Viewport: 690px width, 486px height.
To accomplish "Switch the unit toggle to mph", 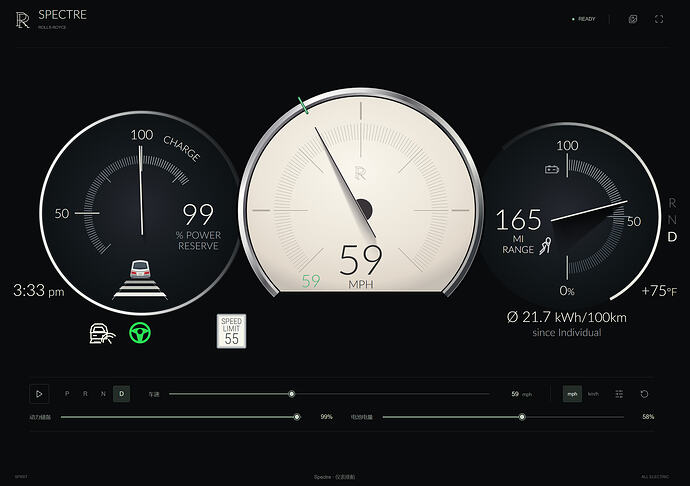I will click(572, 394).
